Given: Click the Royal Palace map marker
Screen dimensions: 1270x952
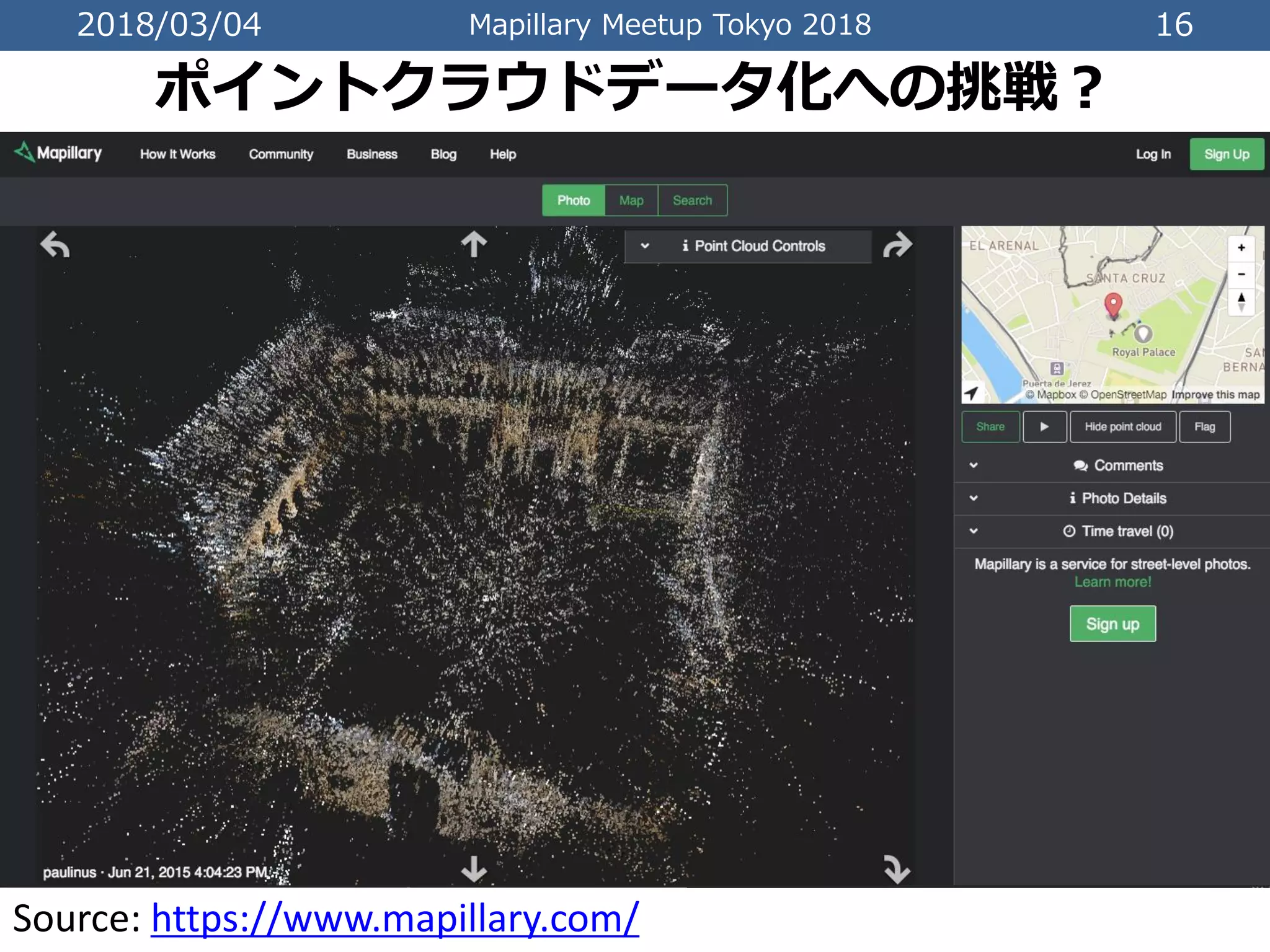Looking at the screenshot, I should pos(1143,333).
